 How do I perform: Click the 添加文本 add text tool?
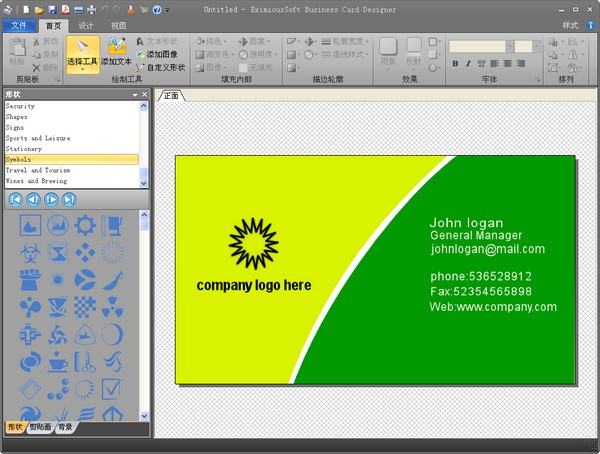tap(116, 54)
